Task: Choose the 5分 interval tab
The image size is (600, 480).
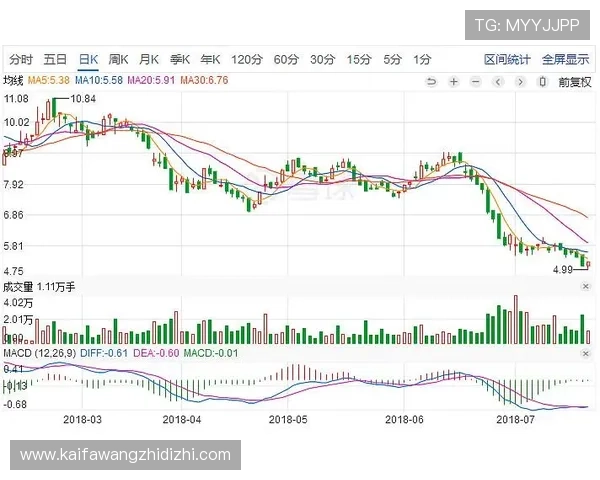Action: point(392,59)
